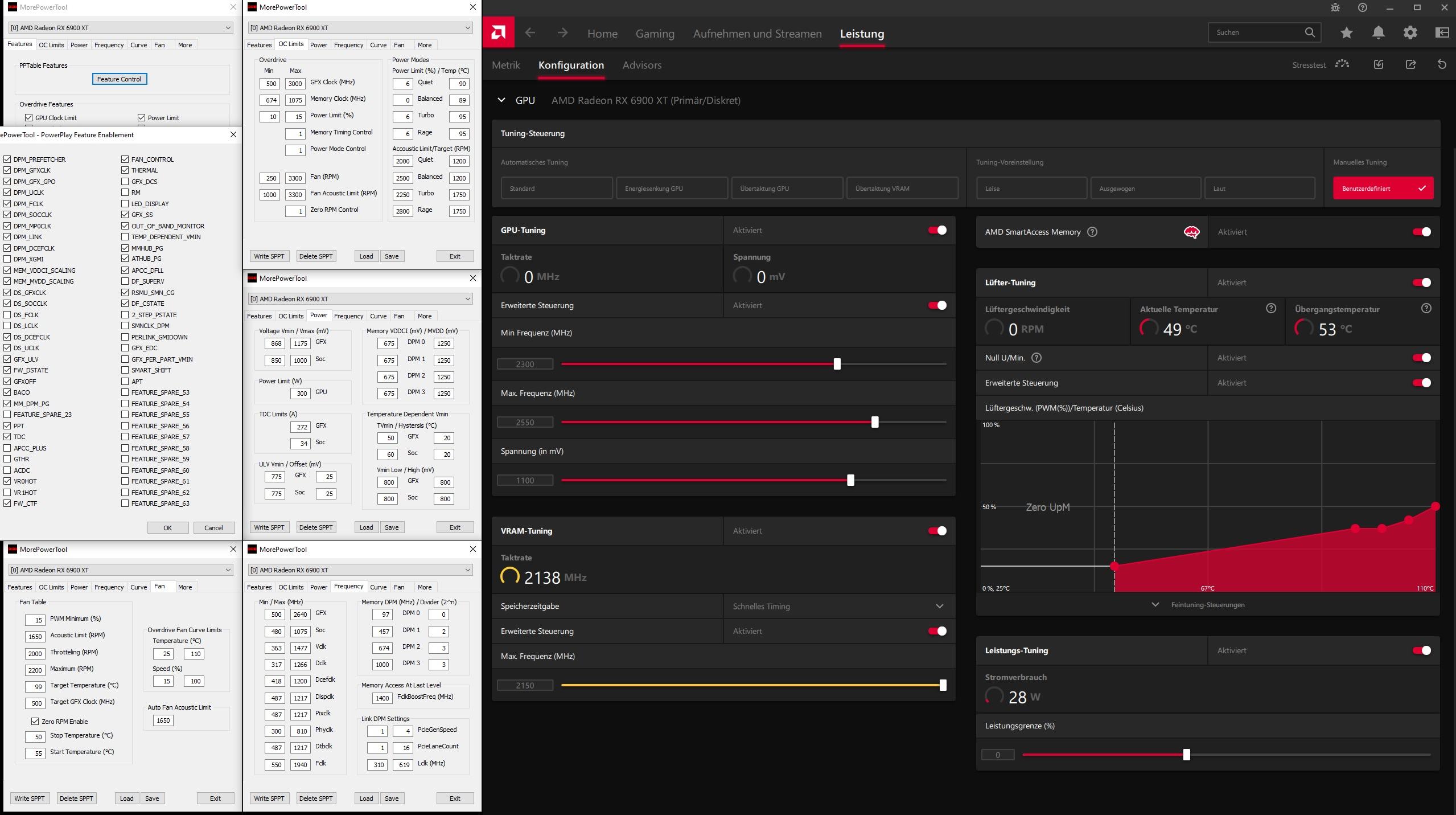The width and height of the screenshot is (1456, 815).
Task: Open GPU selector in Features window
Action: (121, 27)
